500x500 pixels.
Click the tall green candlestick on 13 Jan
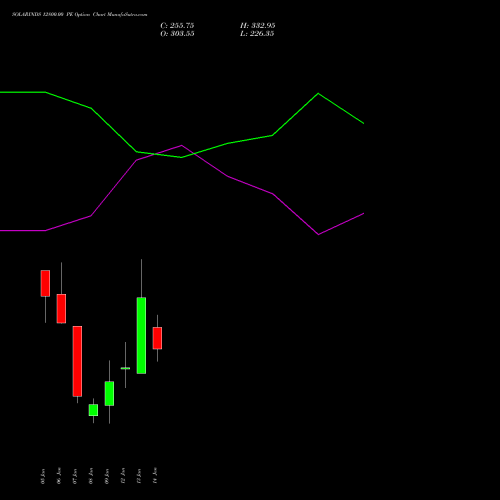tap(141, 335)
